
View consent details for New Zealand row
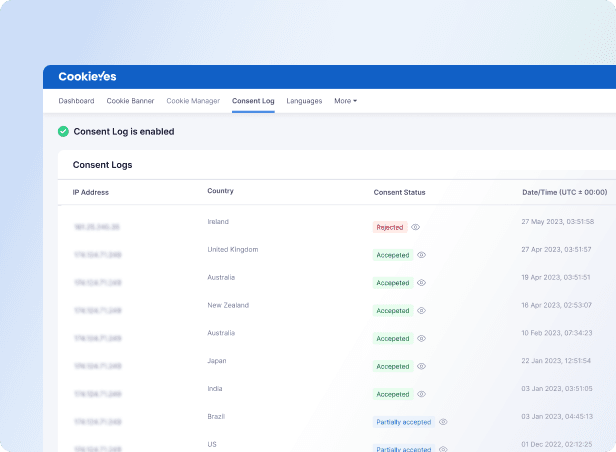pyautogui.click(x=421, y=311)
